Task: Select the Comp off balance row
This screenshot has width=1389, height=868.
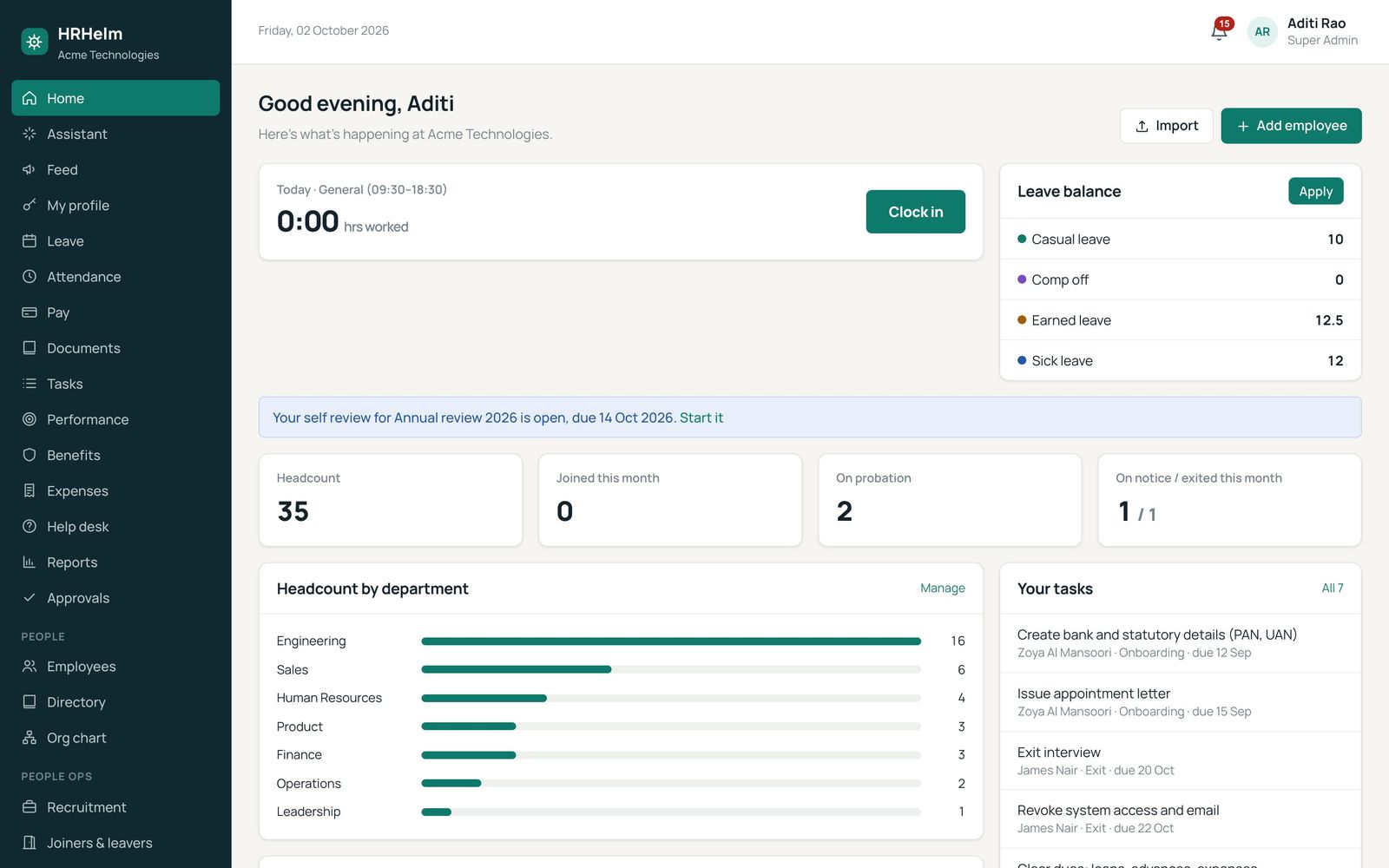Action: tap(1180, 279)
